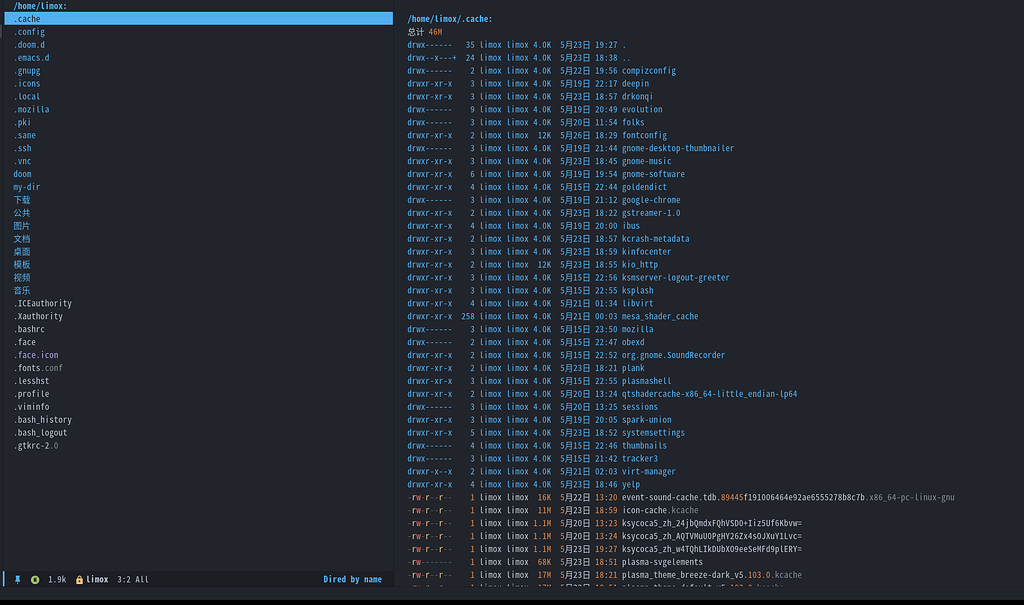Select the mozilla directory in the listing
Screen dimensions: 1024x605
636,328
